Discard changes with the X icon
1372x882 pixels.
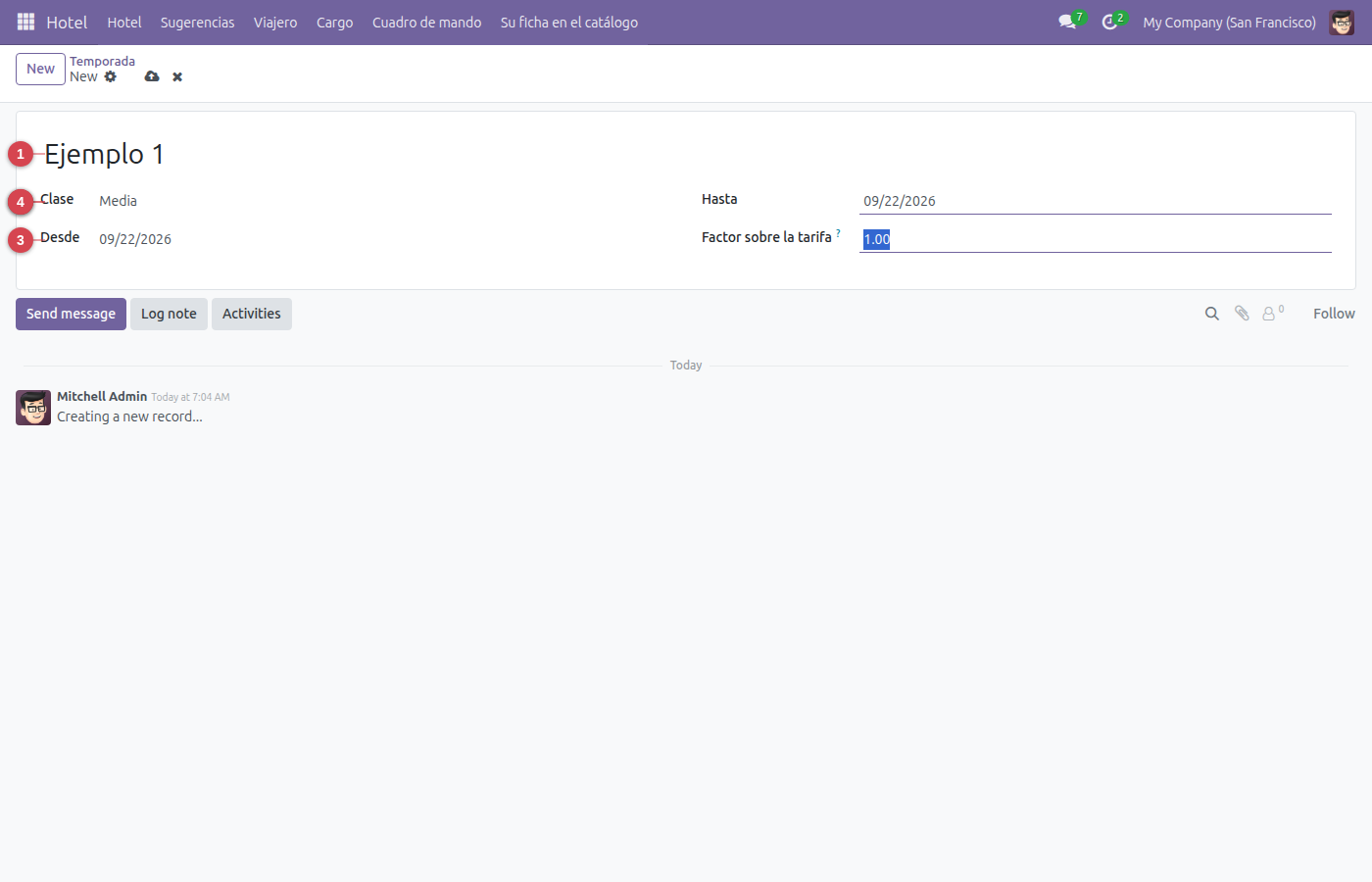pyautogui.click(x=177, y=76)
